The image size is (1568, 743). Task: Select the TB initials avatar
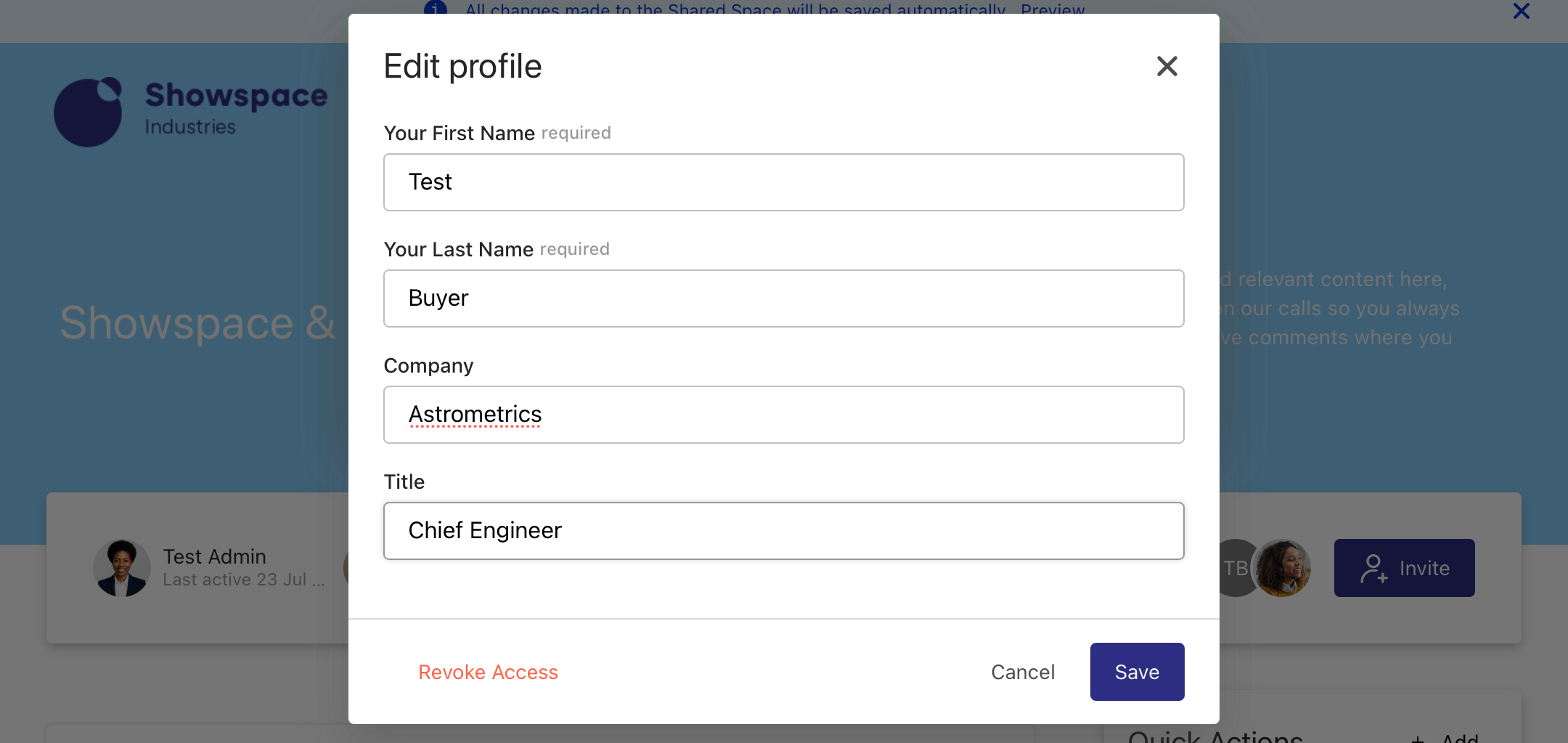point(1233,568)
